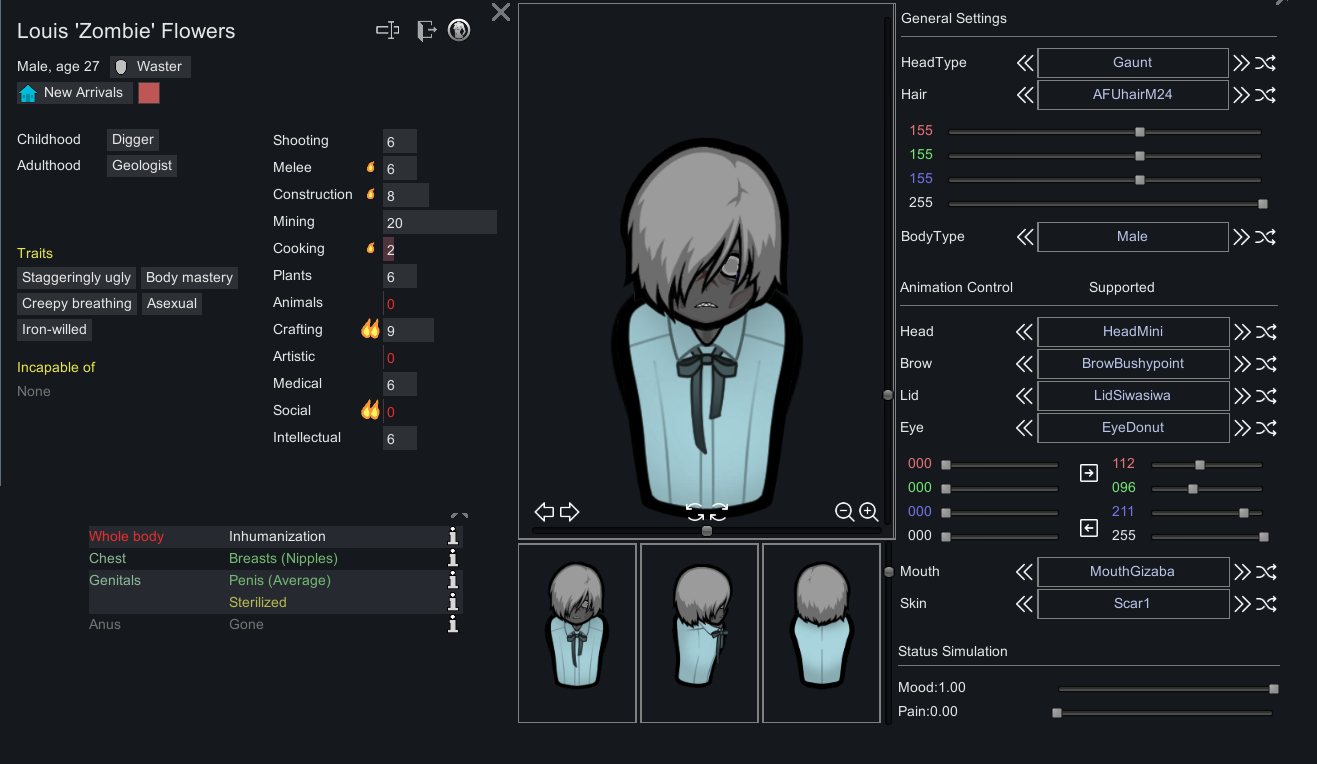Adjust the Mood slider
Screen dimensions: 1317x764
coord(1167,688)
